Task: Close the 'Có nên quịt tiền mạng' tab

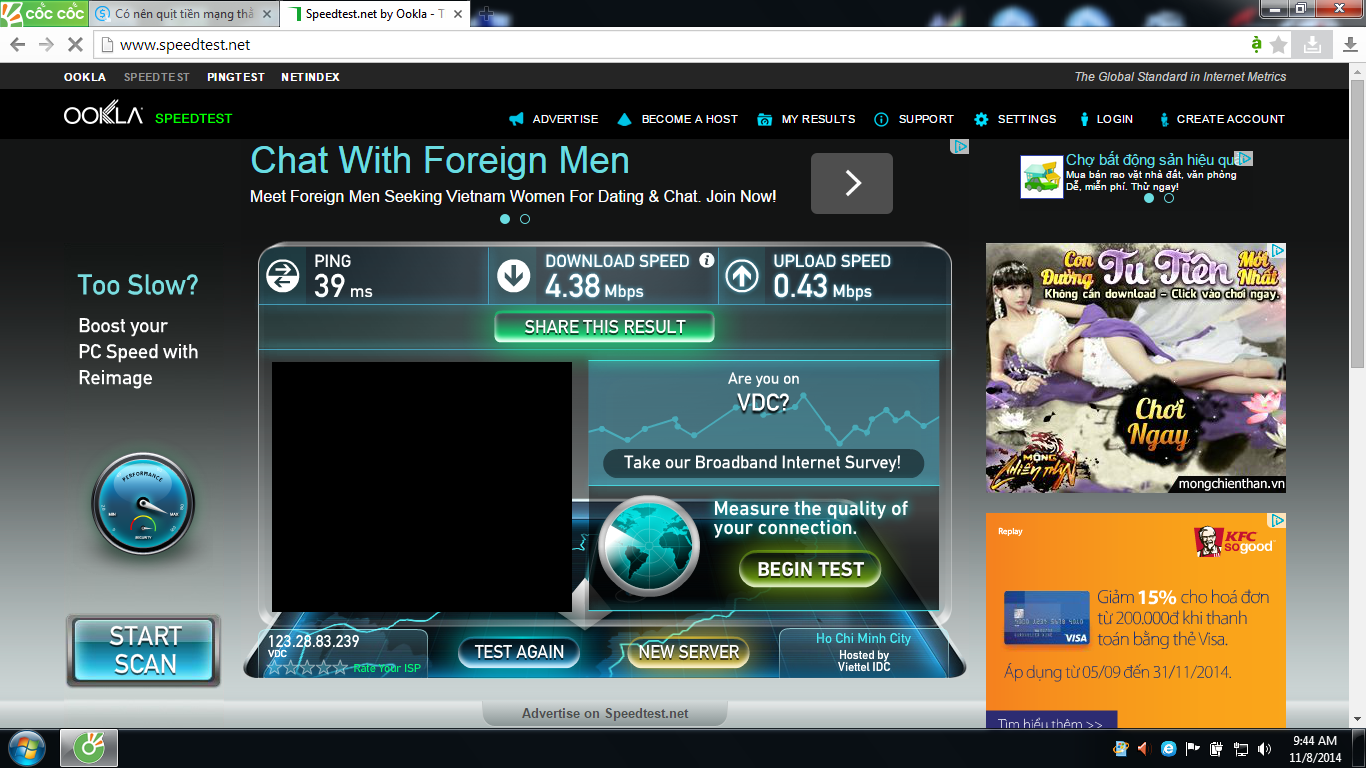Action: (x=266, y=14)
